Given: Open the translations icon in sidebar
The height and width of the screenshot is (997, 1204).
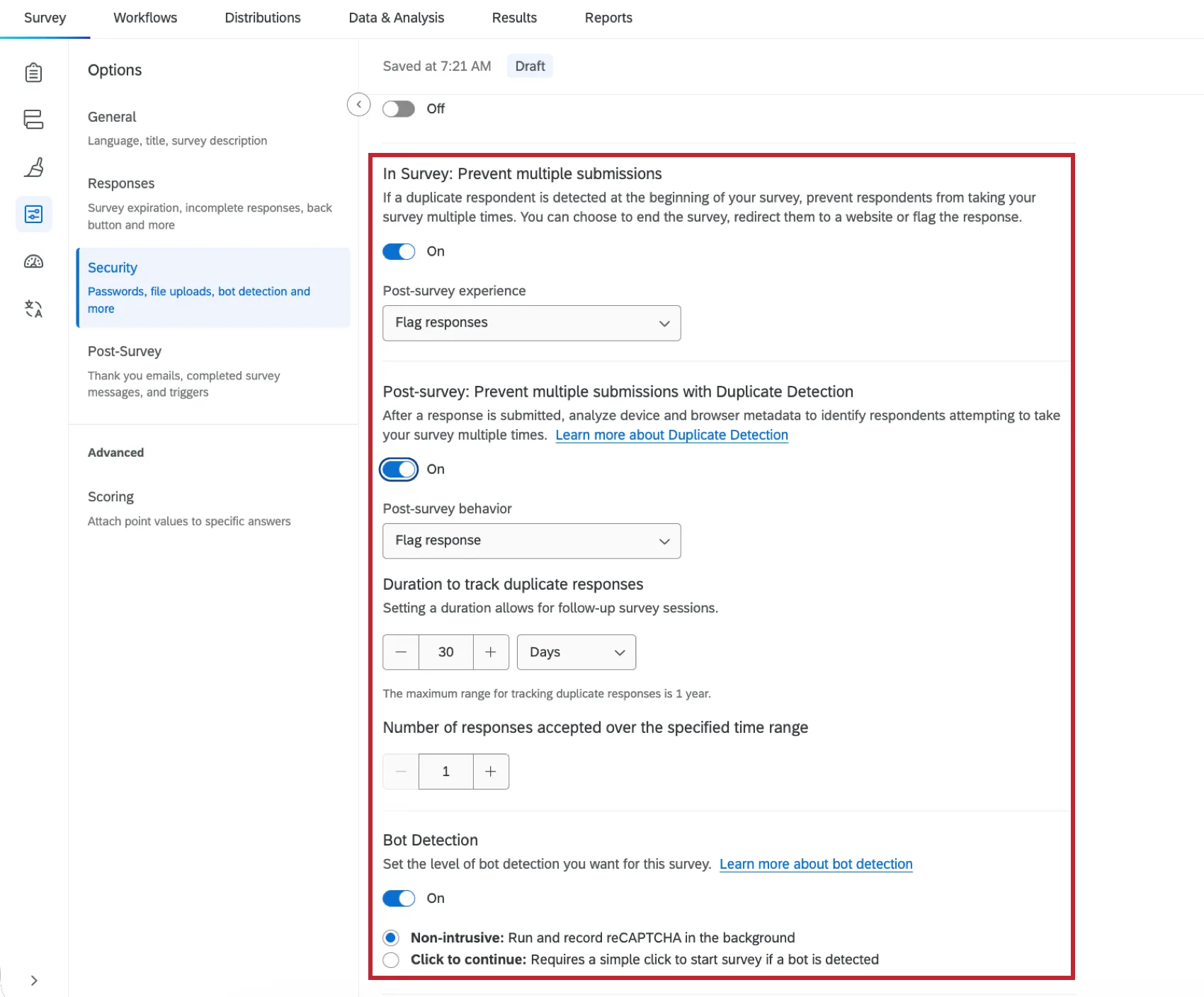Looking at the screenshot, I should pos(33,309).
